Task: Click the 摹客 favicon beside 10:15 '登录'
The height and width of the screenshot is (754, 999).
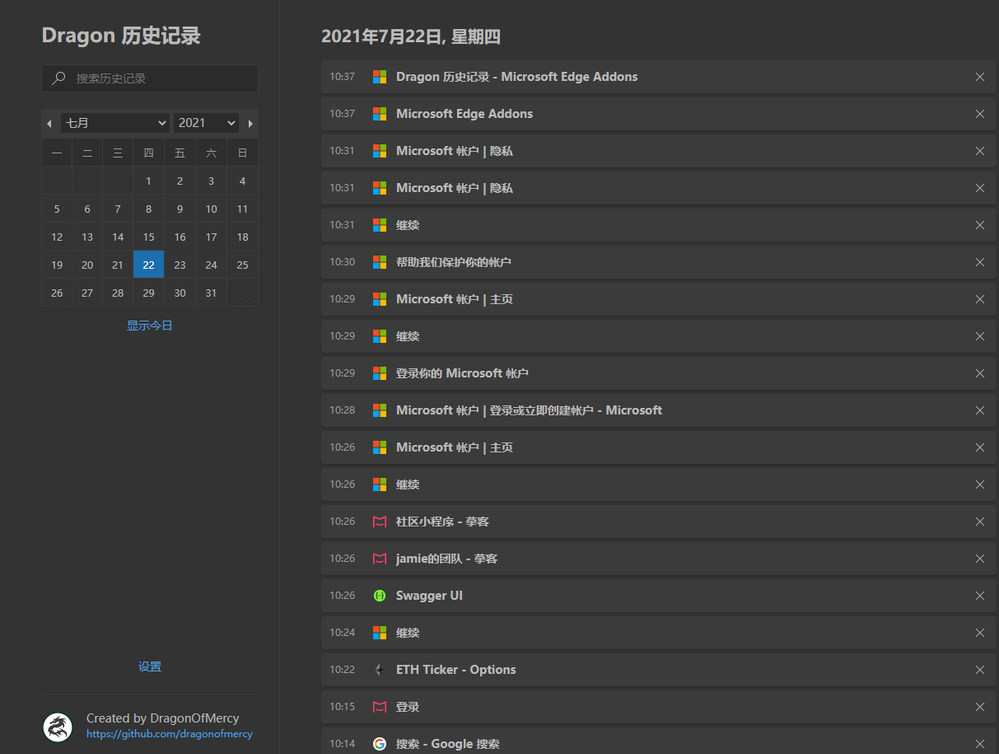Action: [x=379, y=707]
